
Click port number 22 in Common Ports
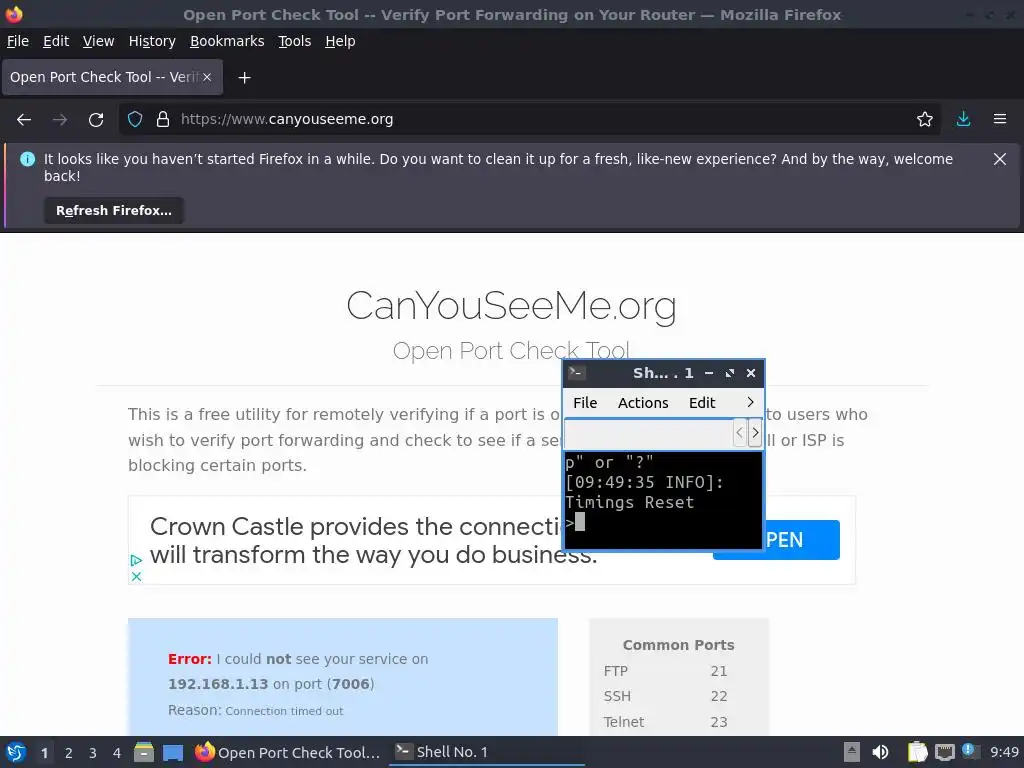tap(718, 696)
